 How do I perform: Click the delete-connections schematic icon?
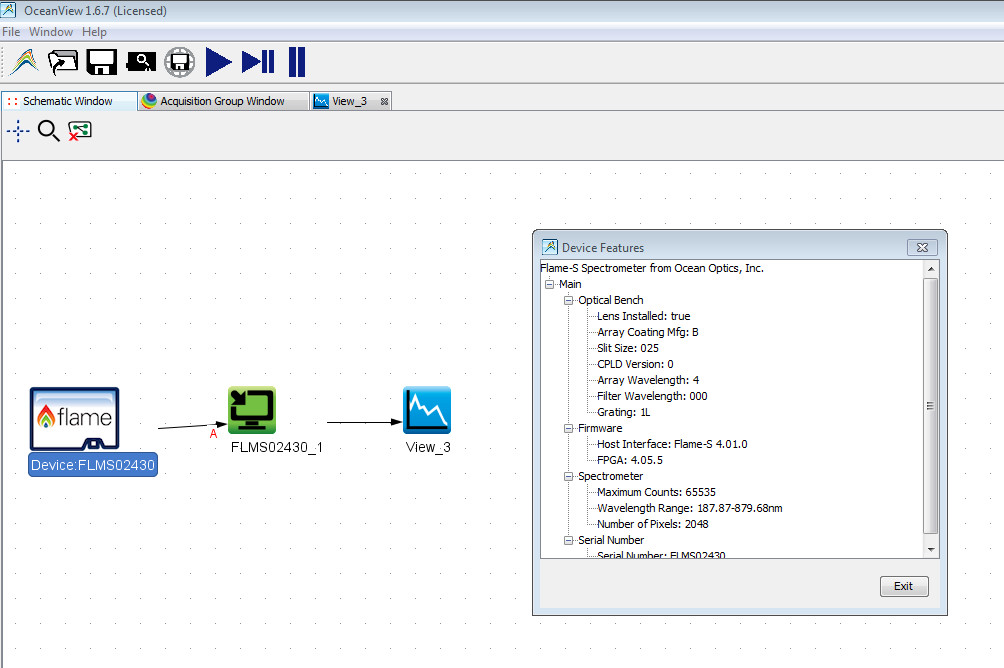coord(79,131)
